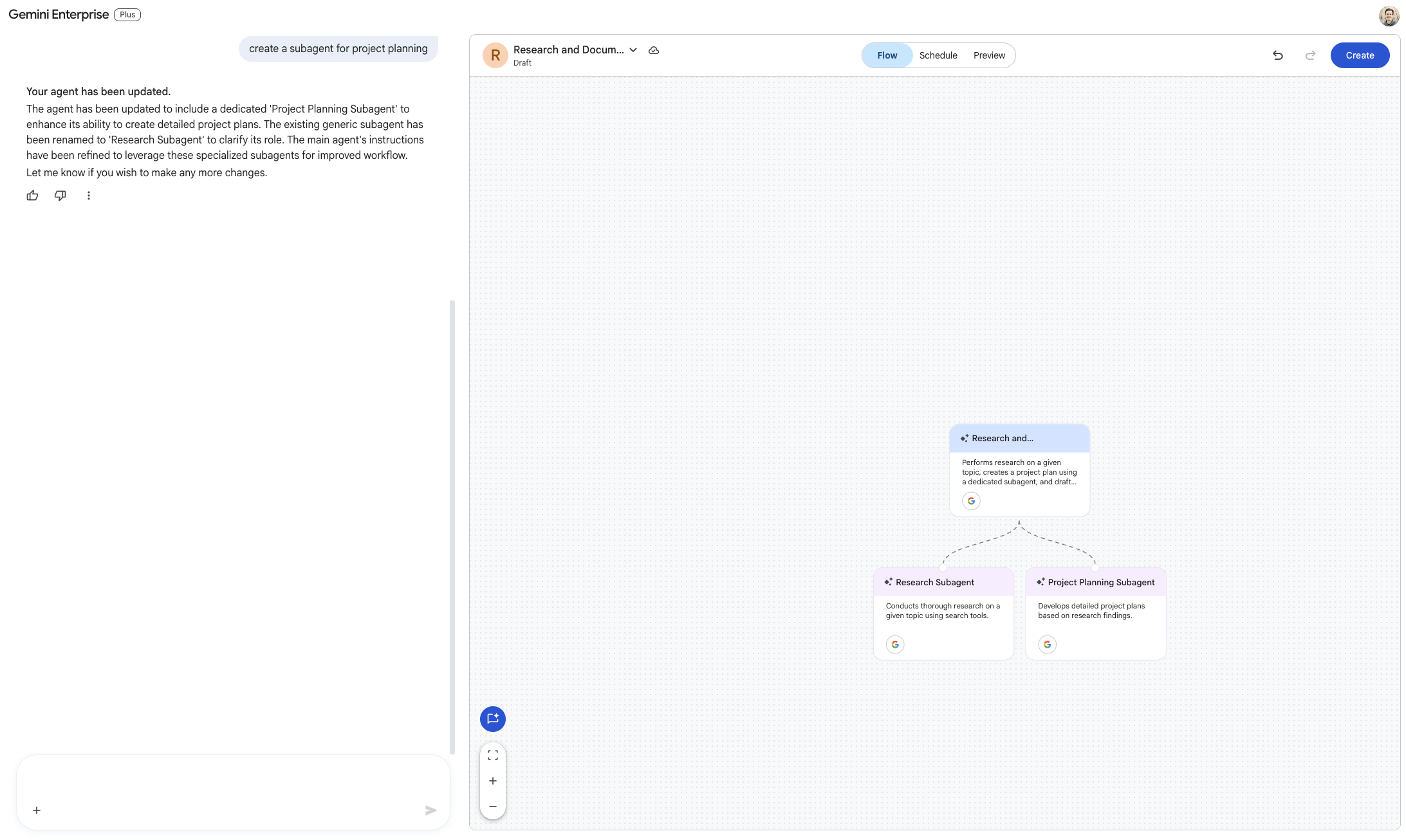1406x840 pixels.
Task: Click the cloud save status icon
Action: click(654, 50)
